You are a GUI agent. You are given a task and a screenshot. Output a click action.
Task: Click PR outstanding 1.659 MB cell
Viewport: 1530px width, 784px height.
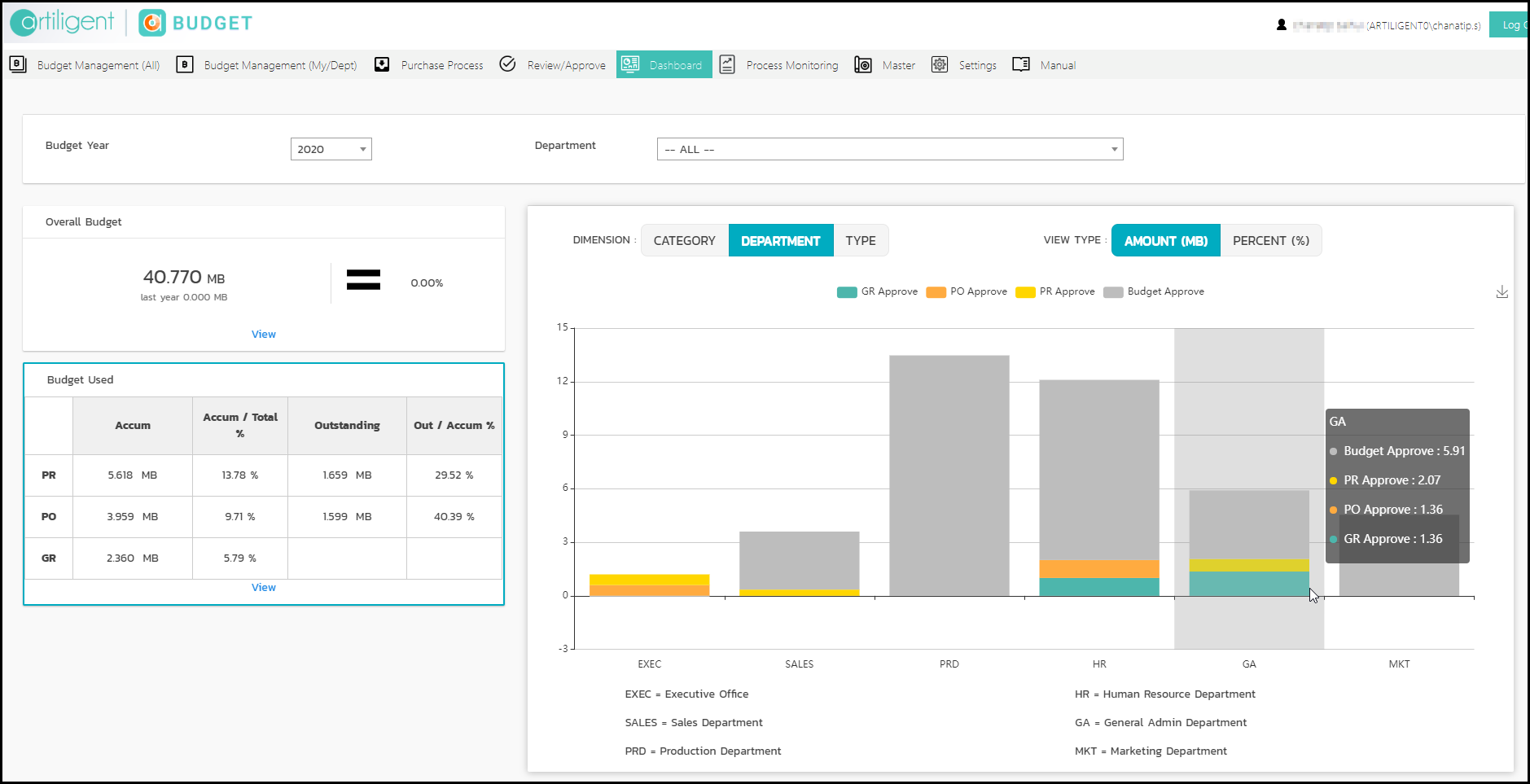click(x=347, y=475)
